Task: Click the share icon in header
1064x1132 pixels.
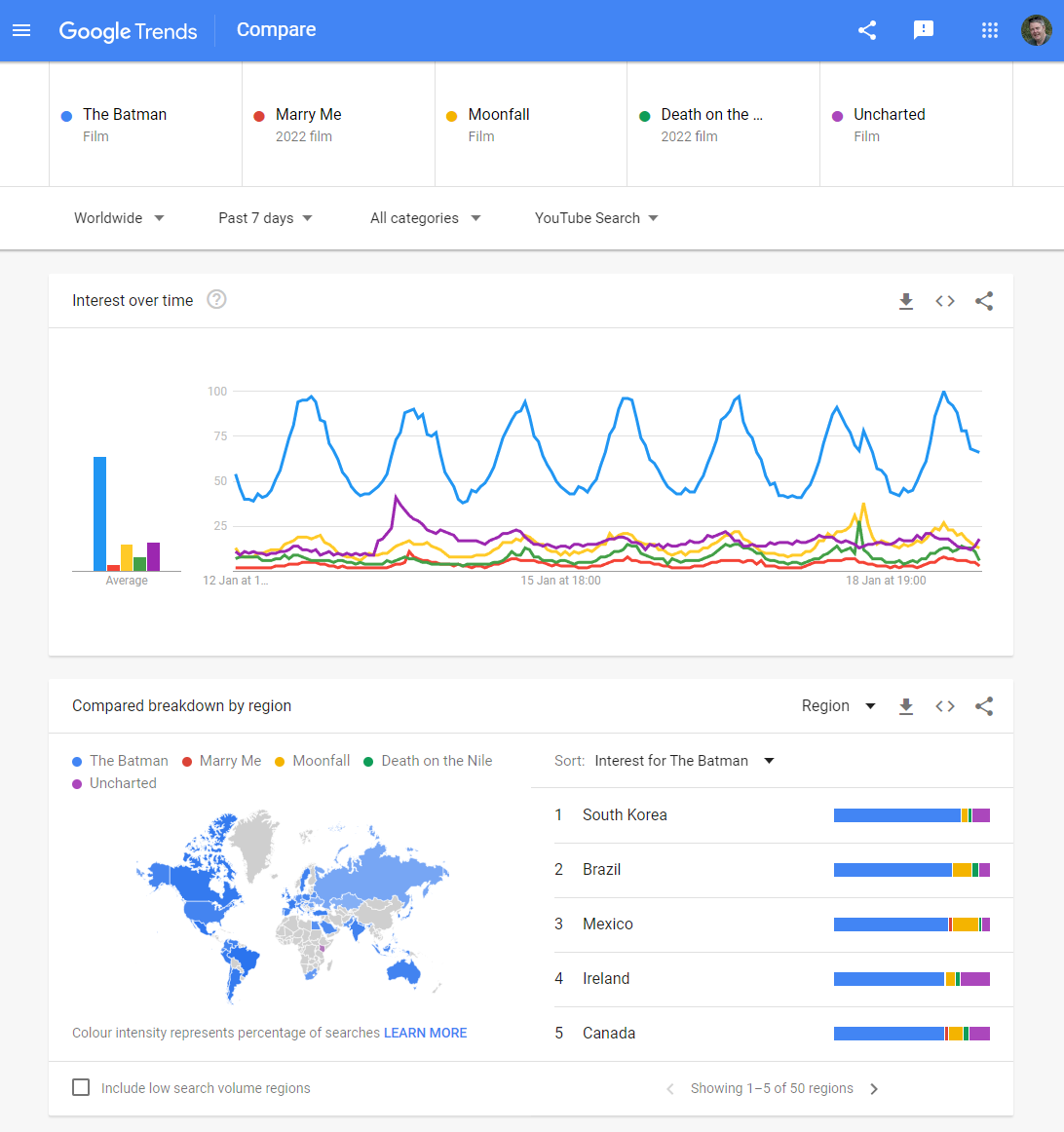Action: tap(867, 30)
